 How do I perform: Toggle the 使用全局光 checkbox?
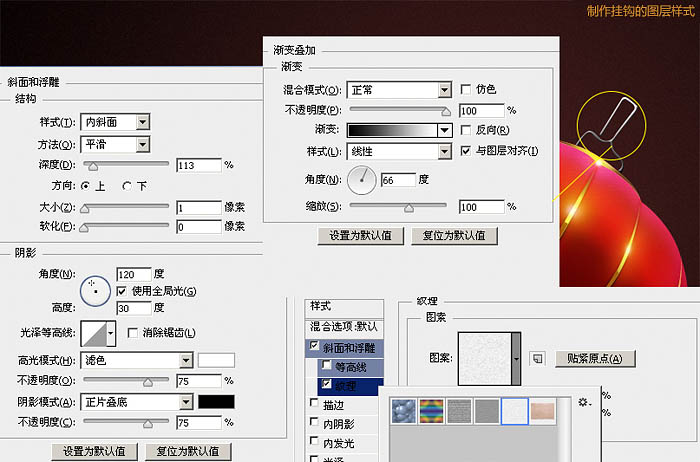(x=121, y=291)
